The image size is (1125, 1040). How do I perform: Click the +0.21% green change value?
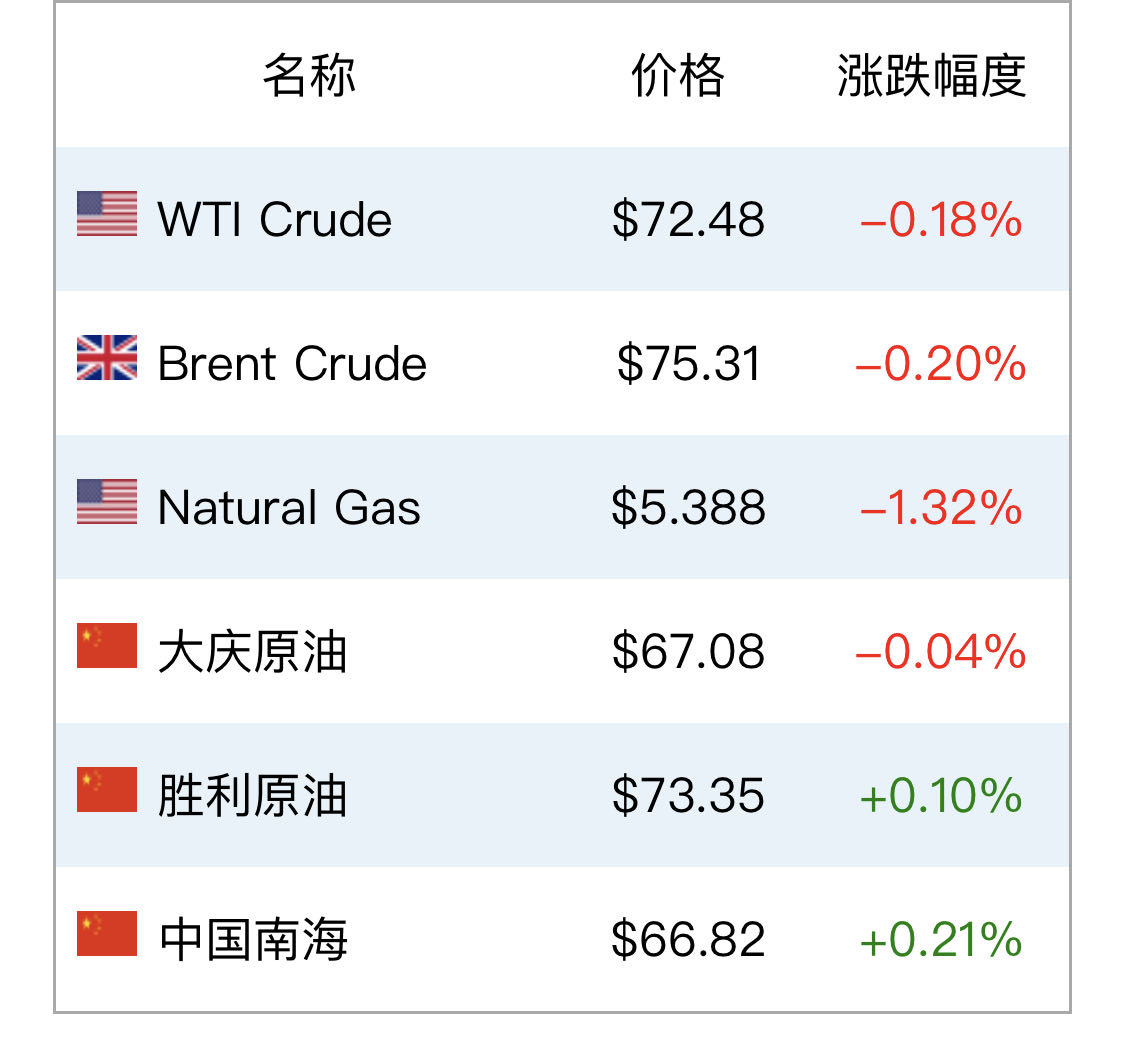(941, 940)
